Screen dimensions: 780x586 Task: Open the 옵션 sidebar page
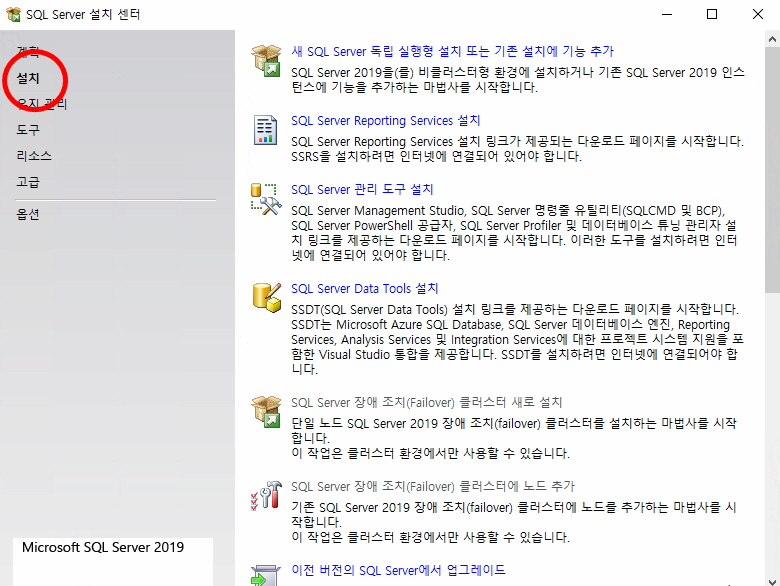pyautogui.click(x=27, y=214)
